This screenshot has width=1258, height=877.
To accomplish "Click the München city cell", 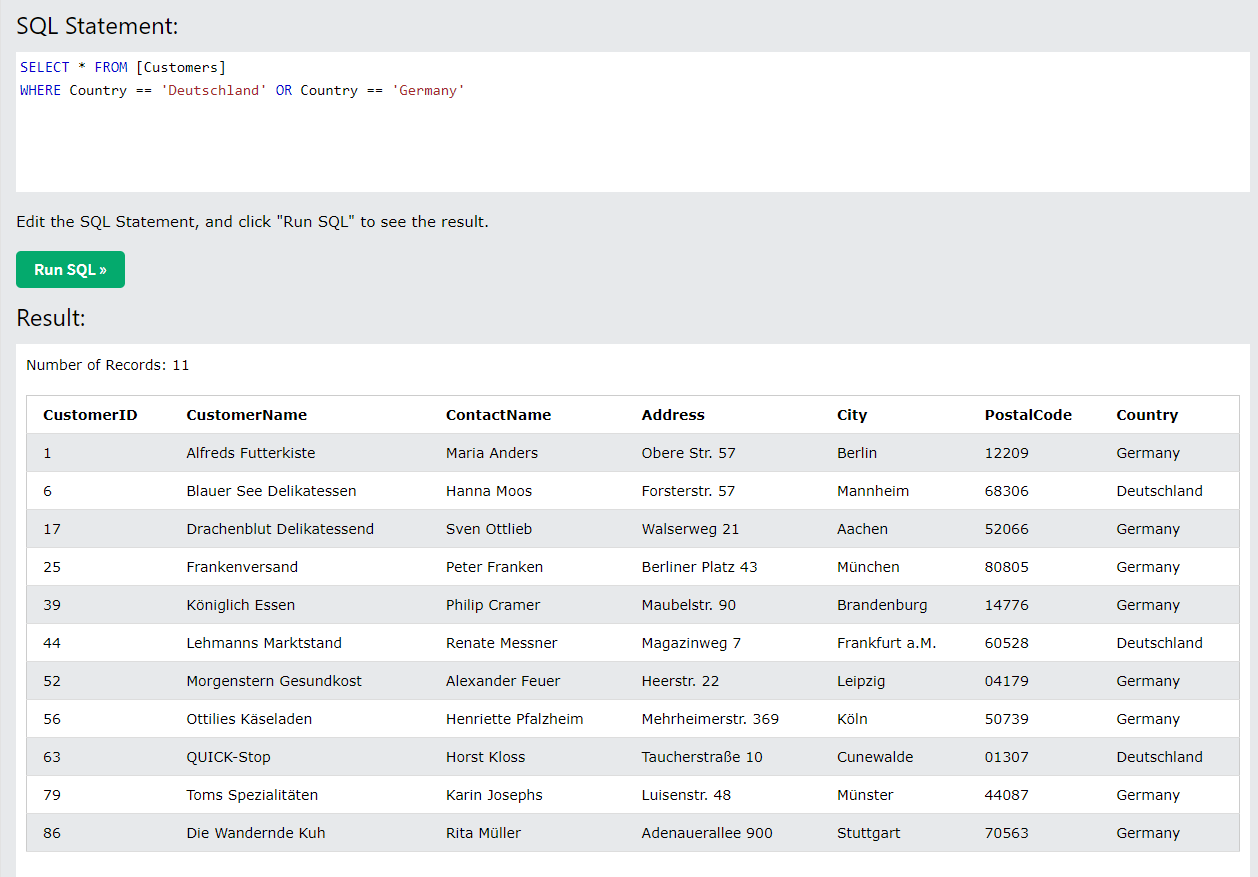I will (868, 567).
